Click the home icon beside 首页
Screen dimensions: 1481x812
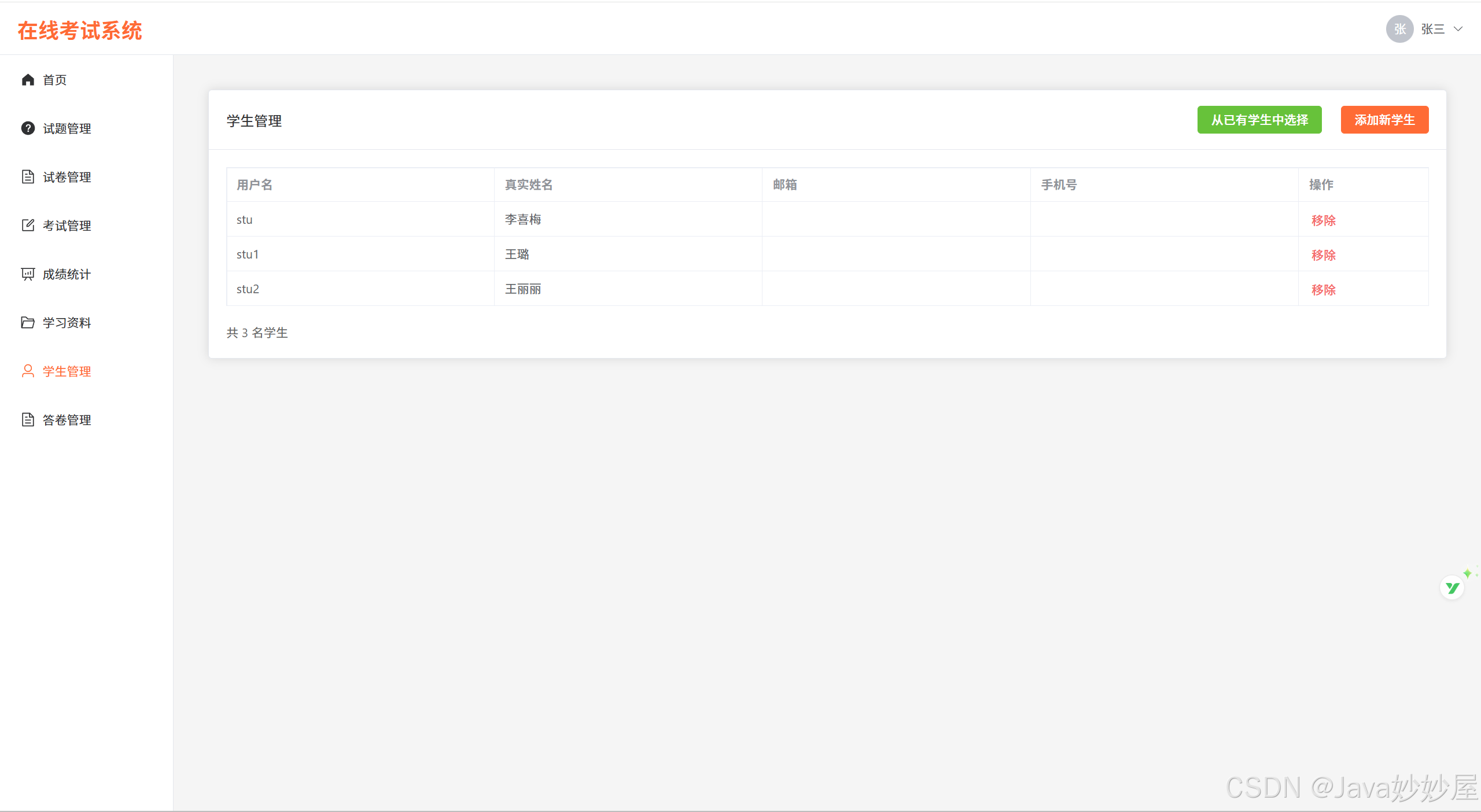tap(28, 80)
